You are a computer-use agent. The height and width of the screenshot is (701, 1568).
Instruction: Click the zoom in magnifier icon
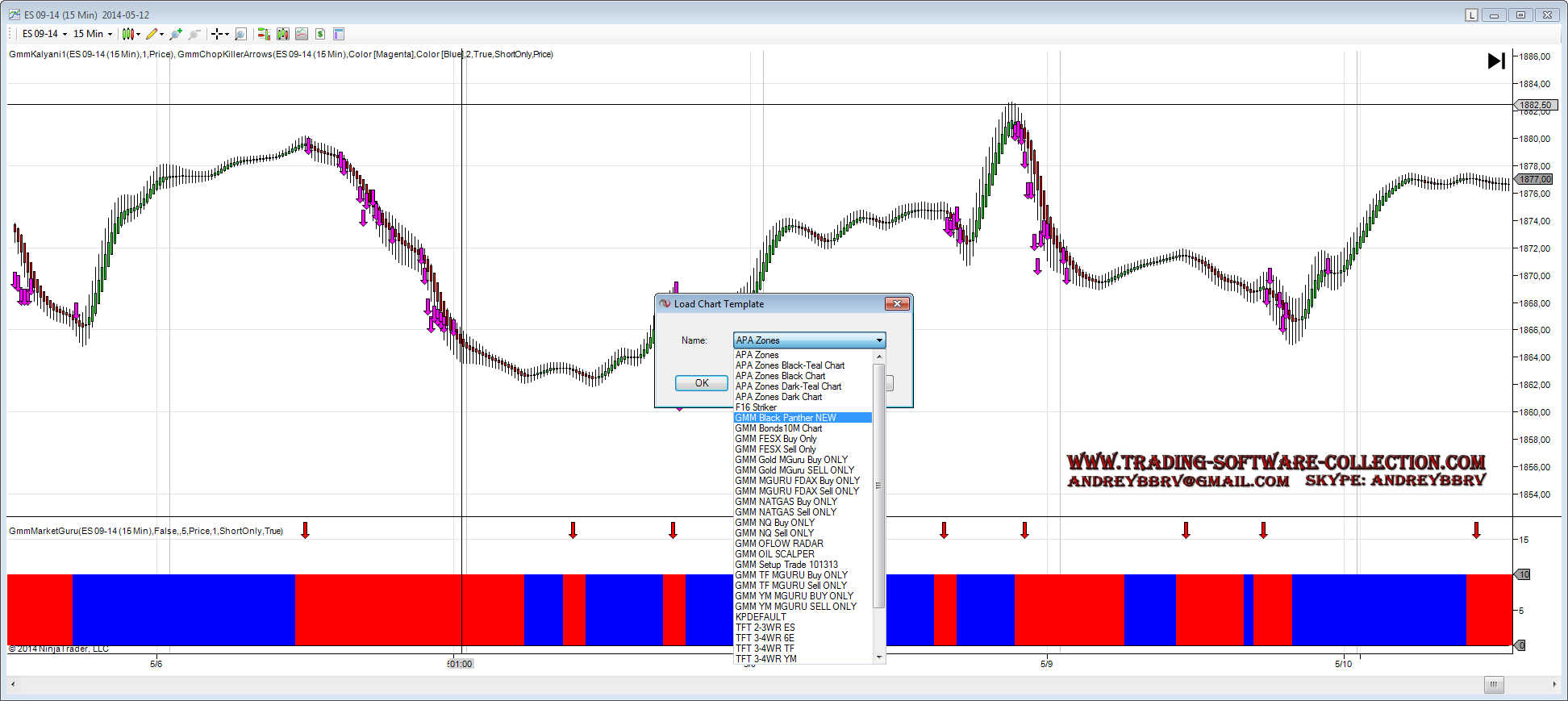[175, 34]
